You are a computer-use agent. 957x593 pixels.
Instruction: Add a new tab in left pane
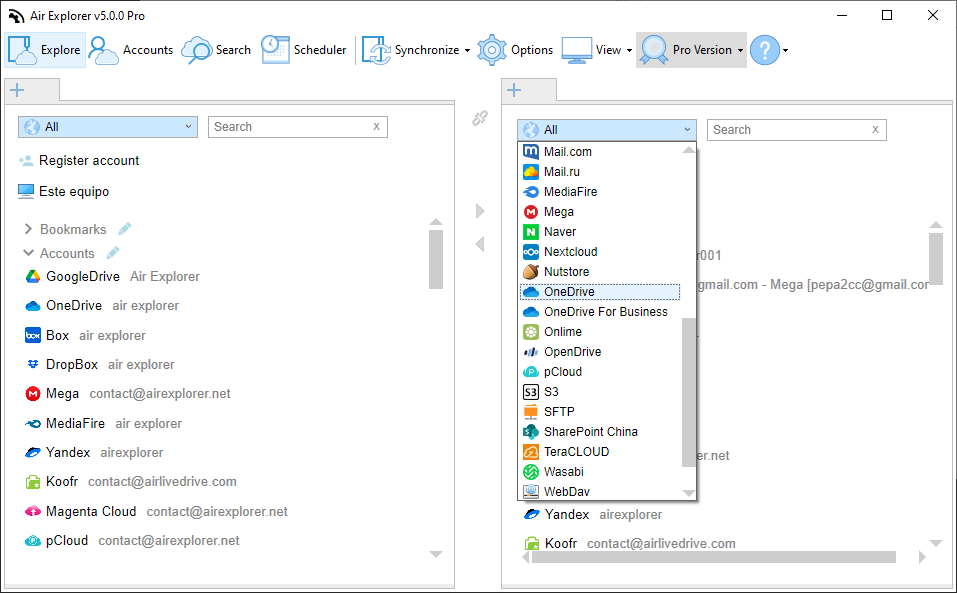coord(17,90)
